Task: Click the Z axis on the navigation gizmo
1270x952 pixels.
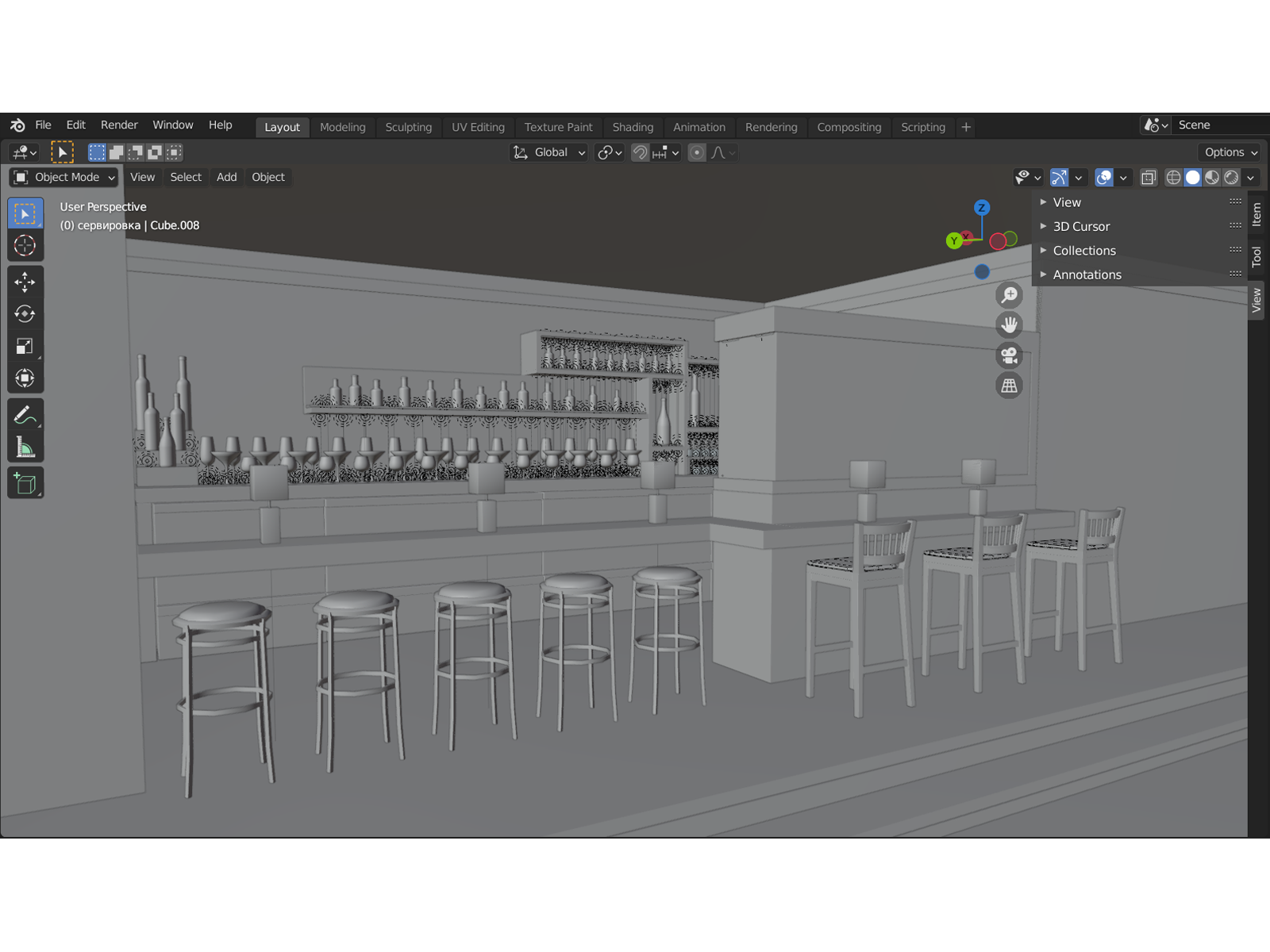Action: click(983, 208)
